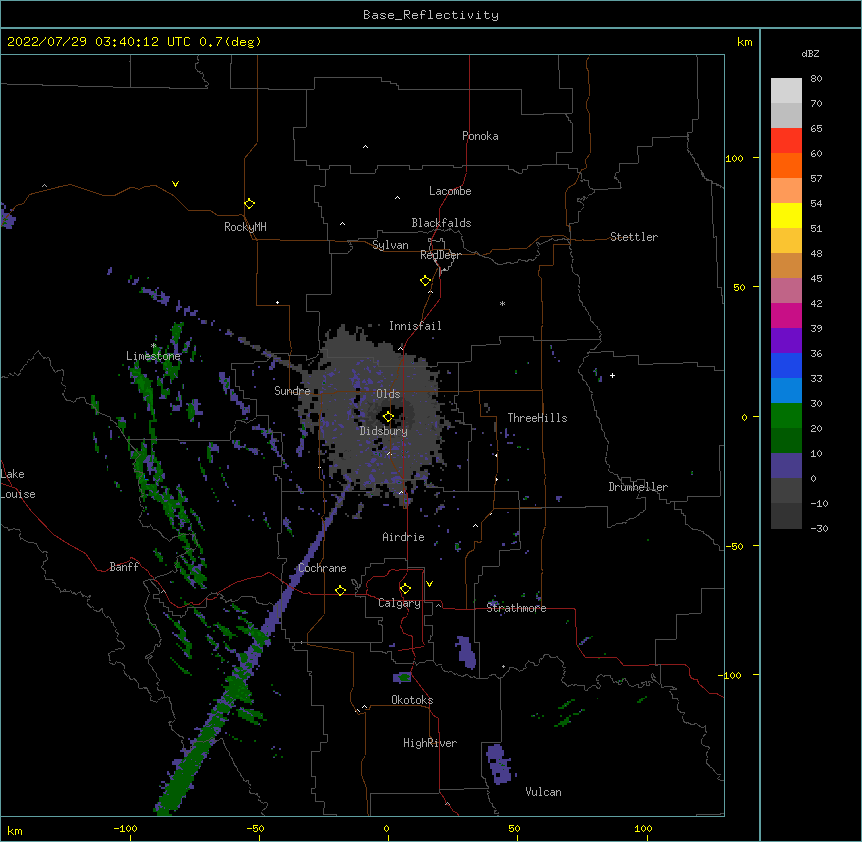Click the RedDeer city label

pos(440,255)
